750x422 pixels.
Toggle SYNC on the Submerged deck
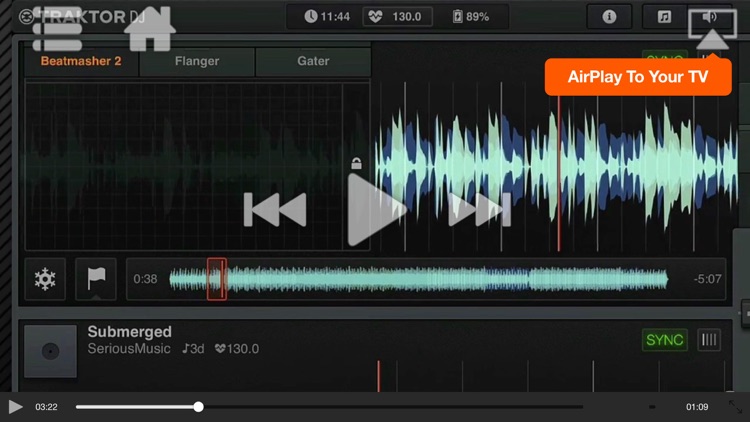pyautogui.click(x=664, y=340)
